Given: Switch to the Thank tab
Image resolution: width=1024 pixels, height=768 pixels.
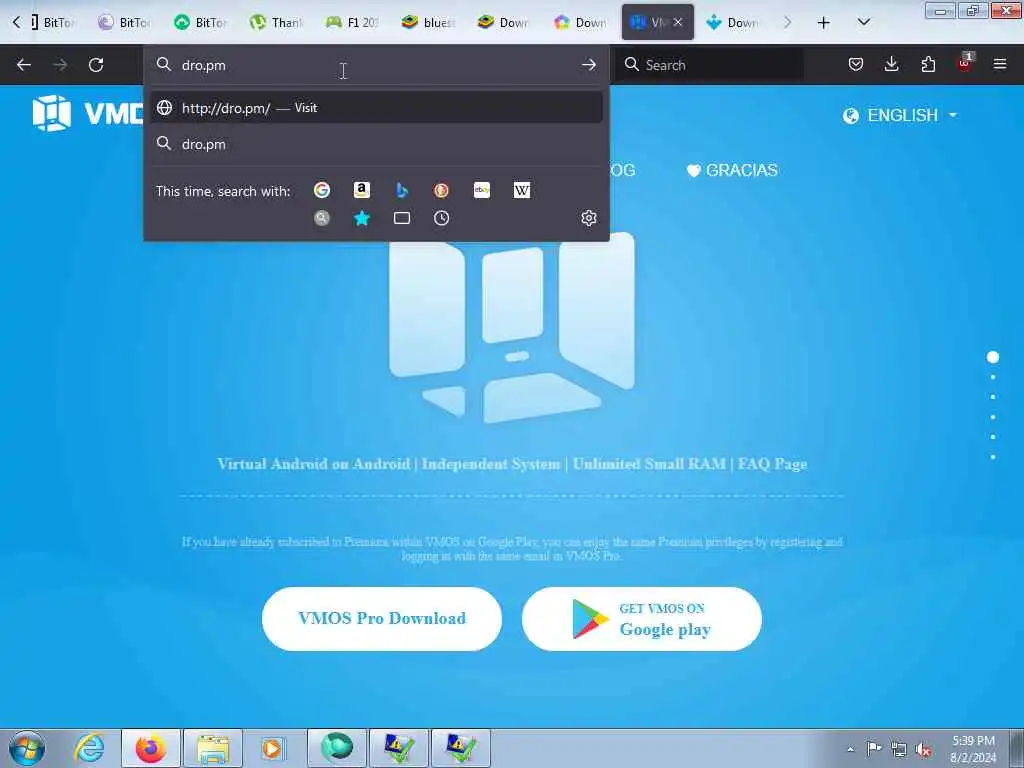Looking at the screenshot, I should pos(276,23).
